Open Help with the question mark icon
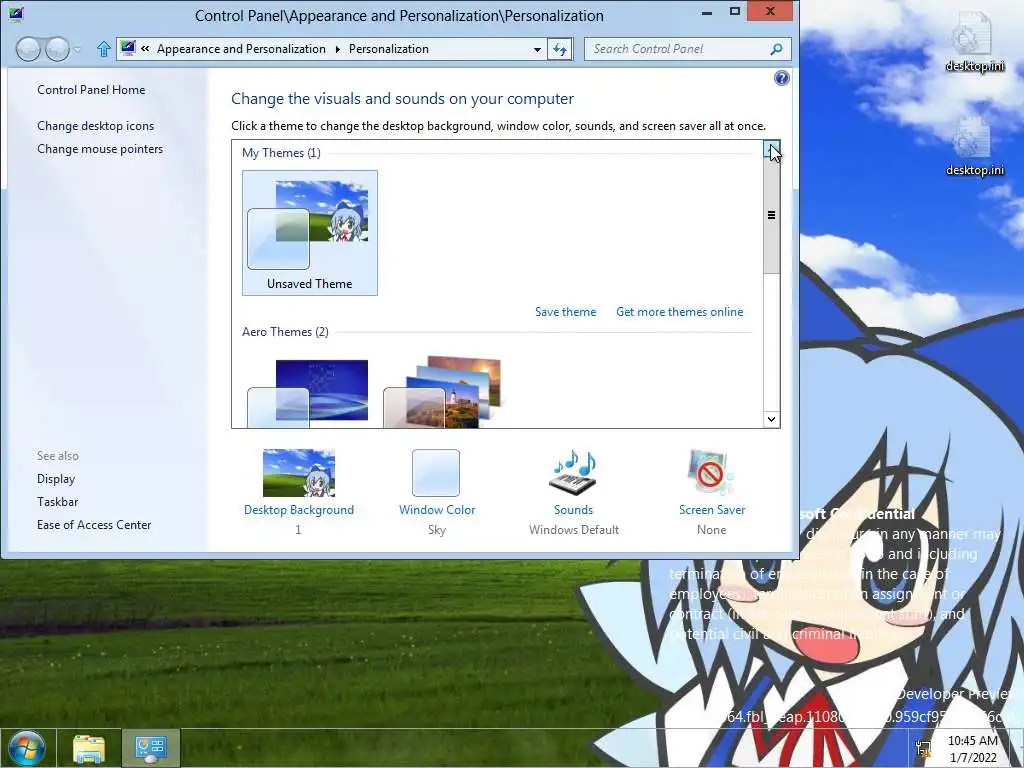This screenshot has height=768, width=1024. (781, 78)
